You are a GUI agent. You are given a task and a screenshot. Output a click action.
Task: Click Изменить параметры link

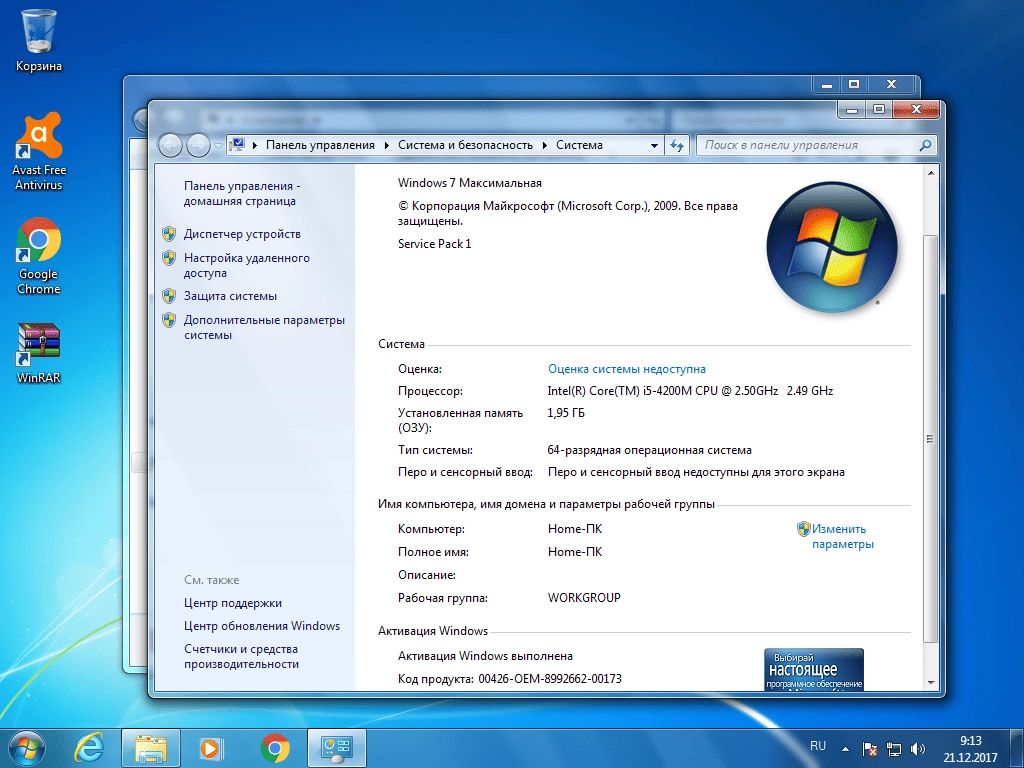click(842, 536)
